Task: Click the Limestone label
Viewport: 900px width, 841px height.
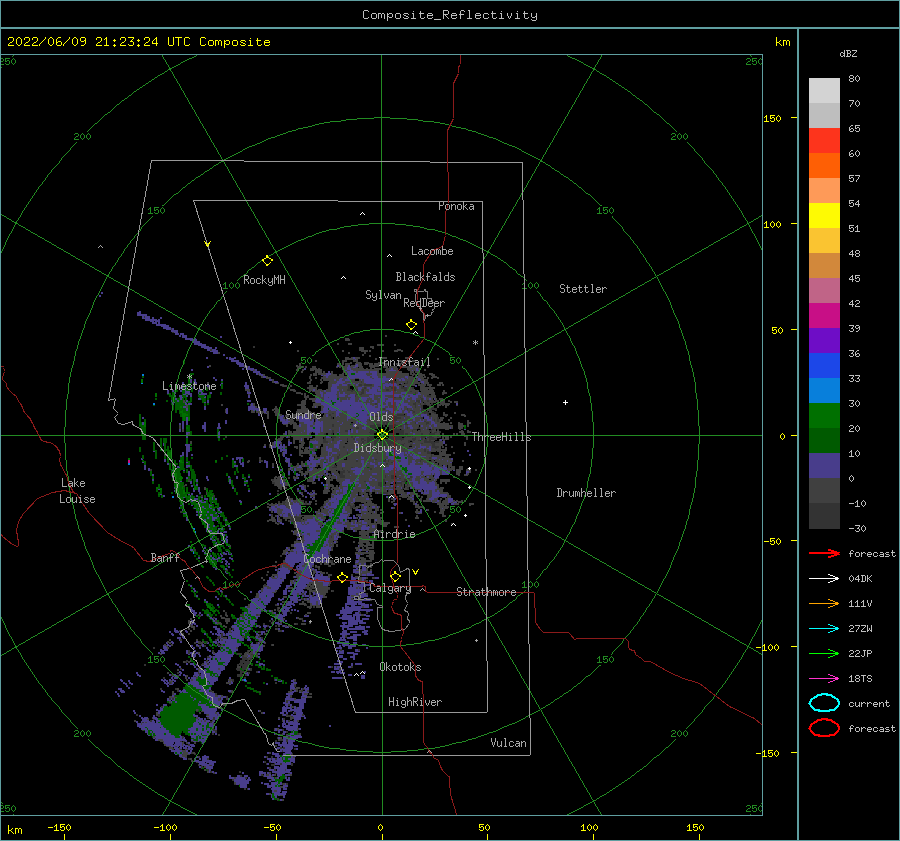Action: coord(189,386)
